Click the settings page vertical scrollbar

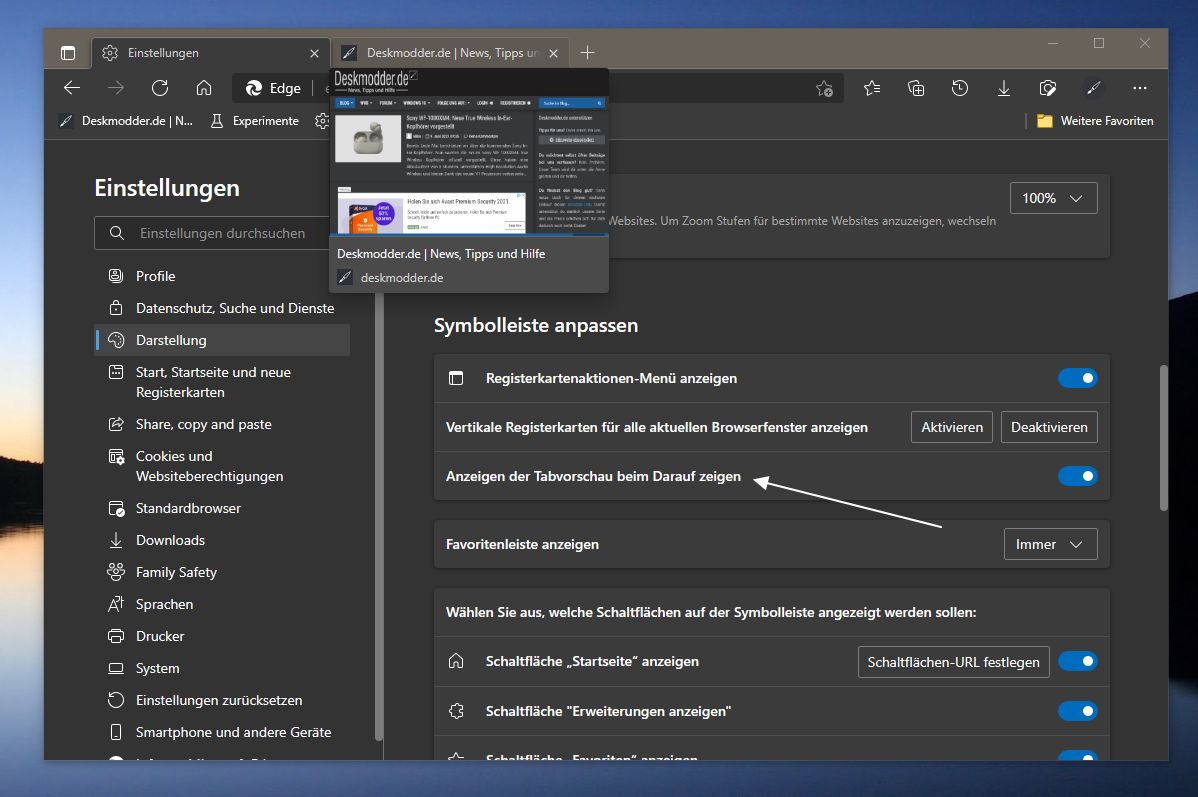[x=1164, y=438]
